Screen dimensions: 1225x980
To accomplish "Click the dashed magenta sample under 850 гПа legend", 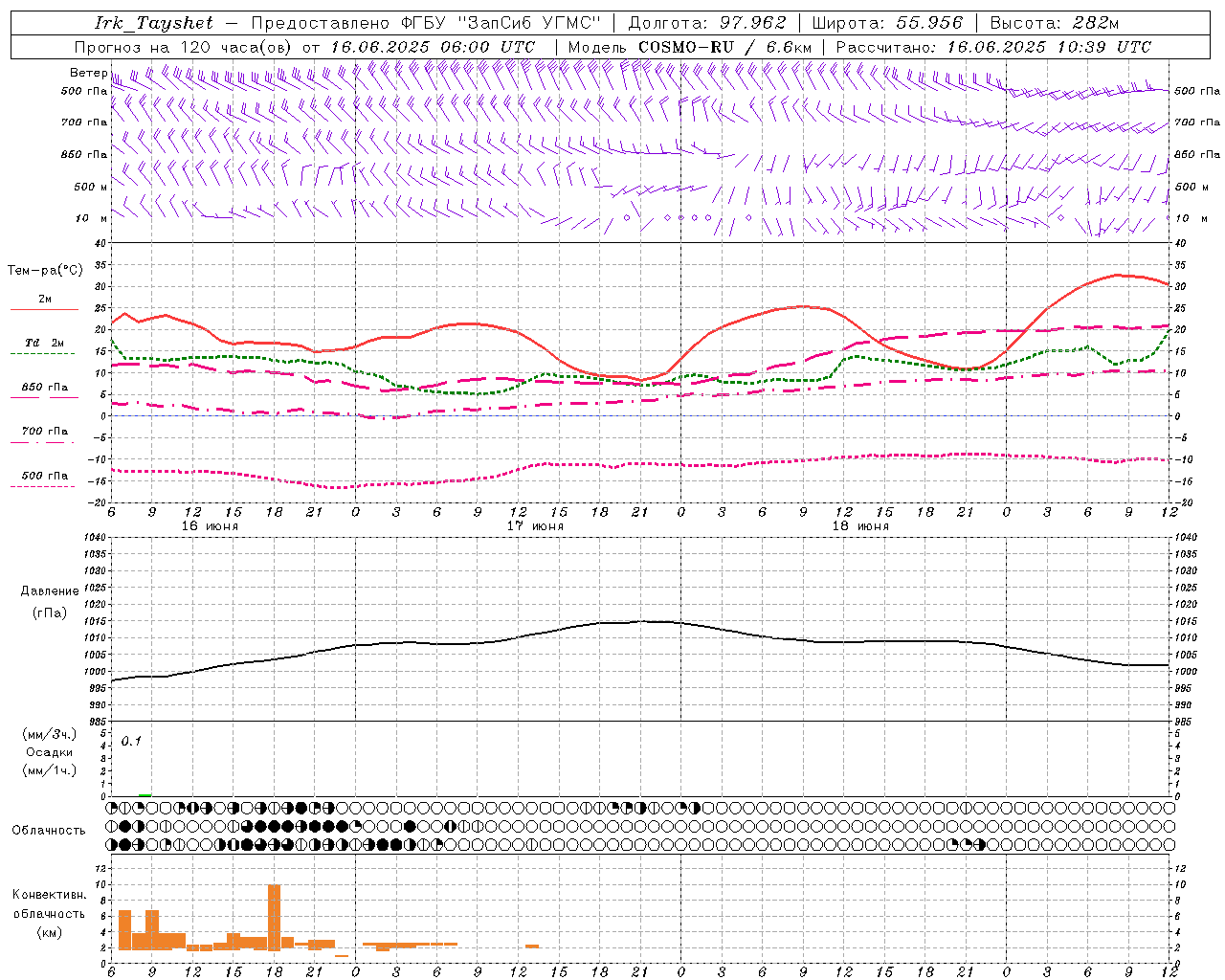I will 44,397.
